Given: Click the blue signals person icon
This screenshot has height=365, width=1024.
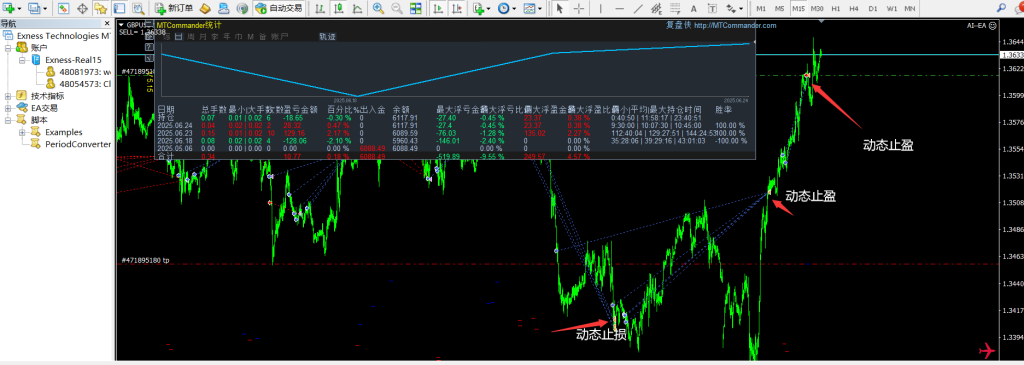Looking at the screenshot, I should (223, 8).
